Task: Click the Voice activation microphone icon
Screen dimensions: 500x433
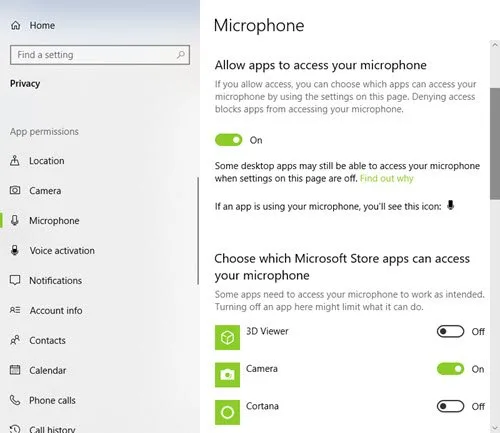Action: (x=15, y=250)
